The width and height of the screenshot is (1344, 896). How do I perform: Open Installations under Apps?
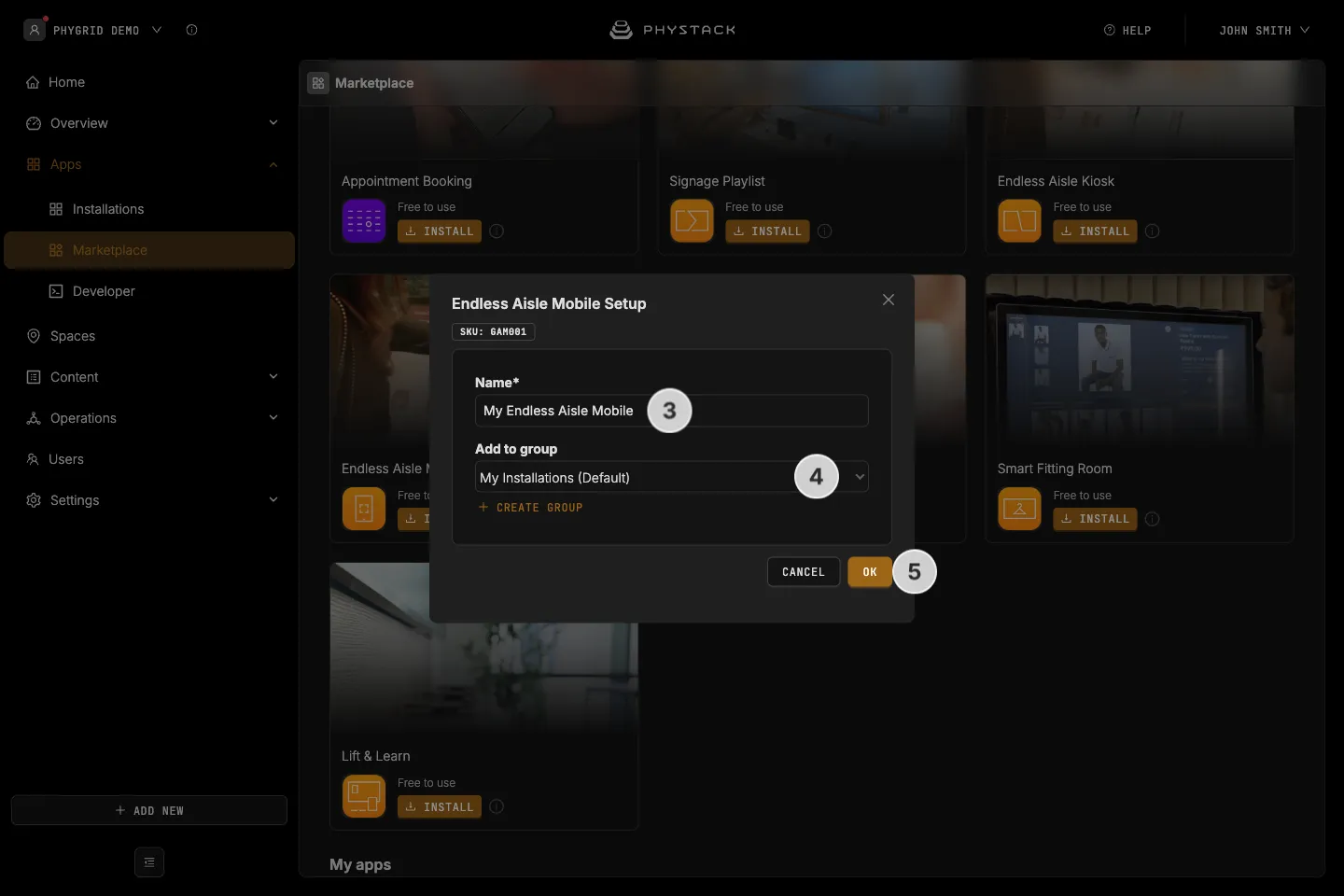[149, 209]
